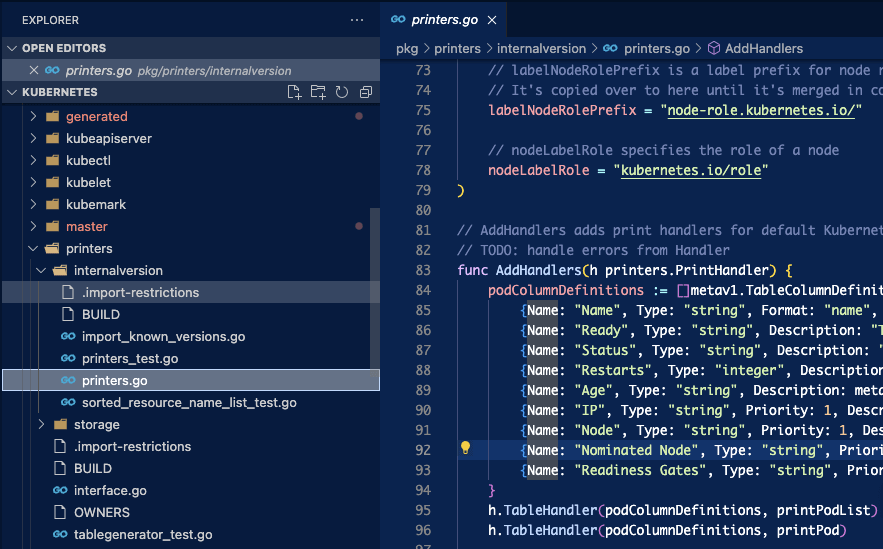The width and height of the screenshot is (883, 549).
Task: Close printers.go in Open Editors list
Action: pyautogui.click(x=34, y=71)
